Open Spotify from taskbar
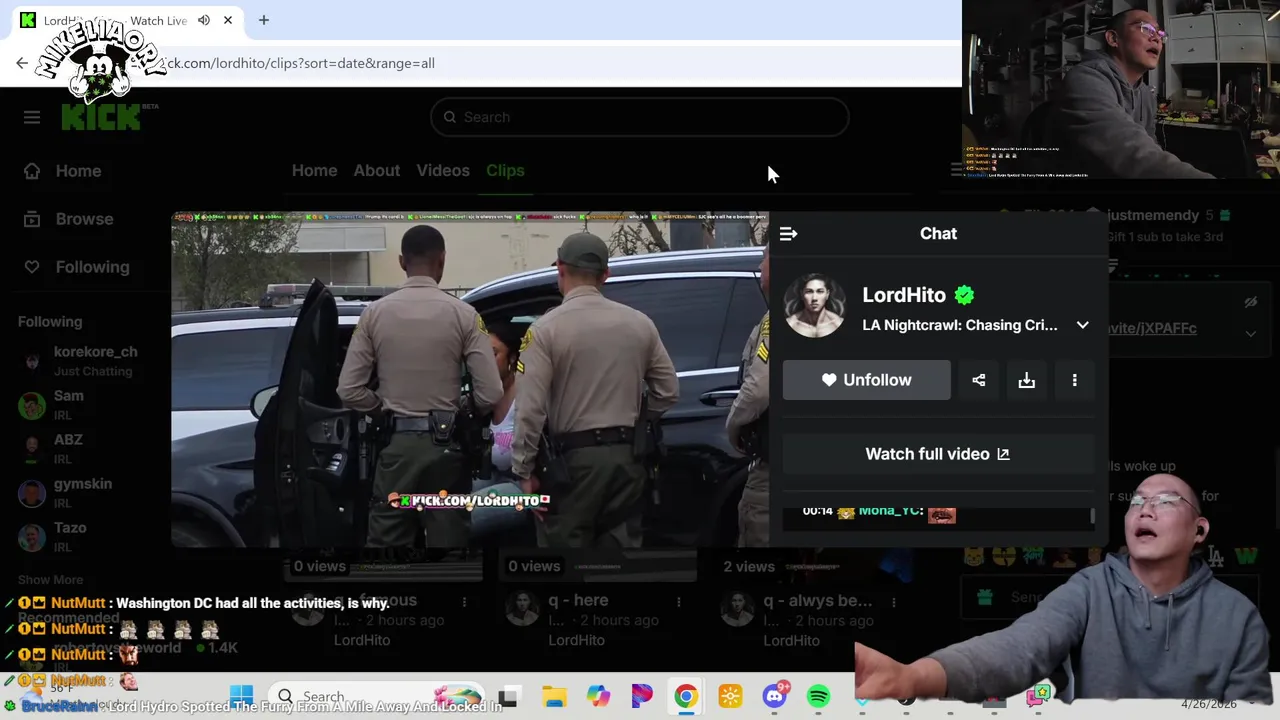Viewport: 1280px width, 720px height. point(818,696)
